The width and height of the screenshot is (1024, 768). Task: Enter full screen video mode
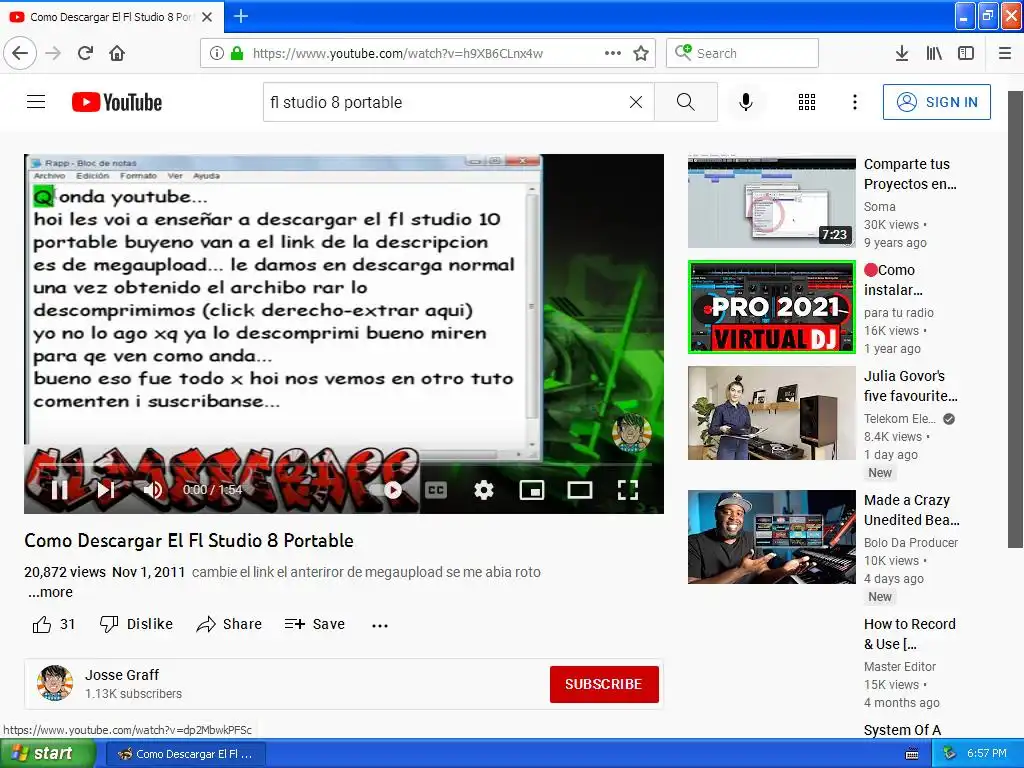628,490
